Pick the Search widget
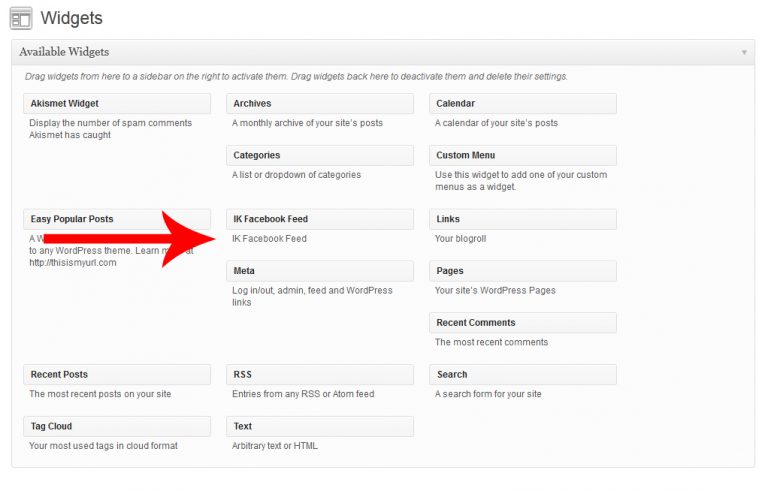The width and height of the screenshot is (768, 491). click(523, 375)
